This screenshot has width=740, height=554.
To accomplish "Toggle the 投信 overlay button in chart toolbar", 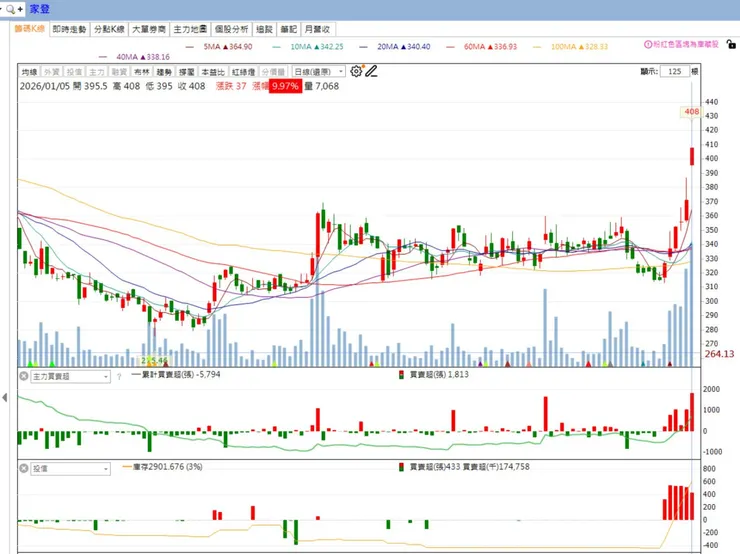I will 74,72.
